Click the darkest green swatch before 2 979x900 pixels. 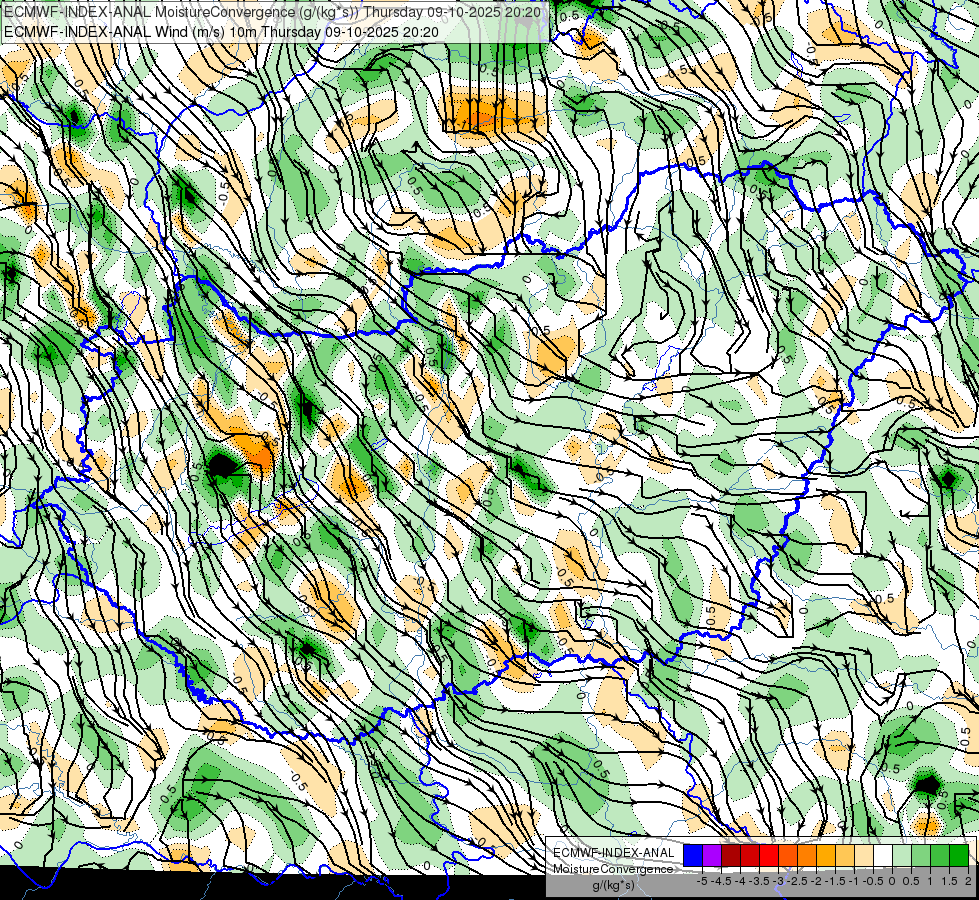click(959, 855)
